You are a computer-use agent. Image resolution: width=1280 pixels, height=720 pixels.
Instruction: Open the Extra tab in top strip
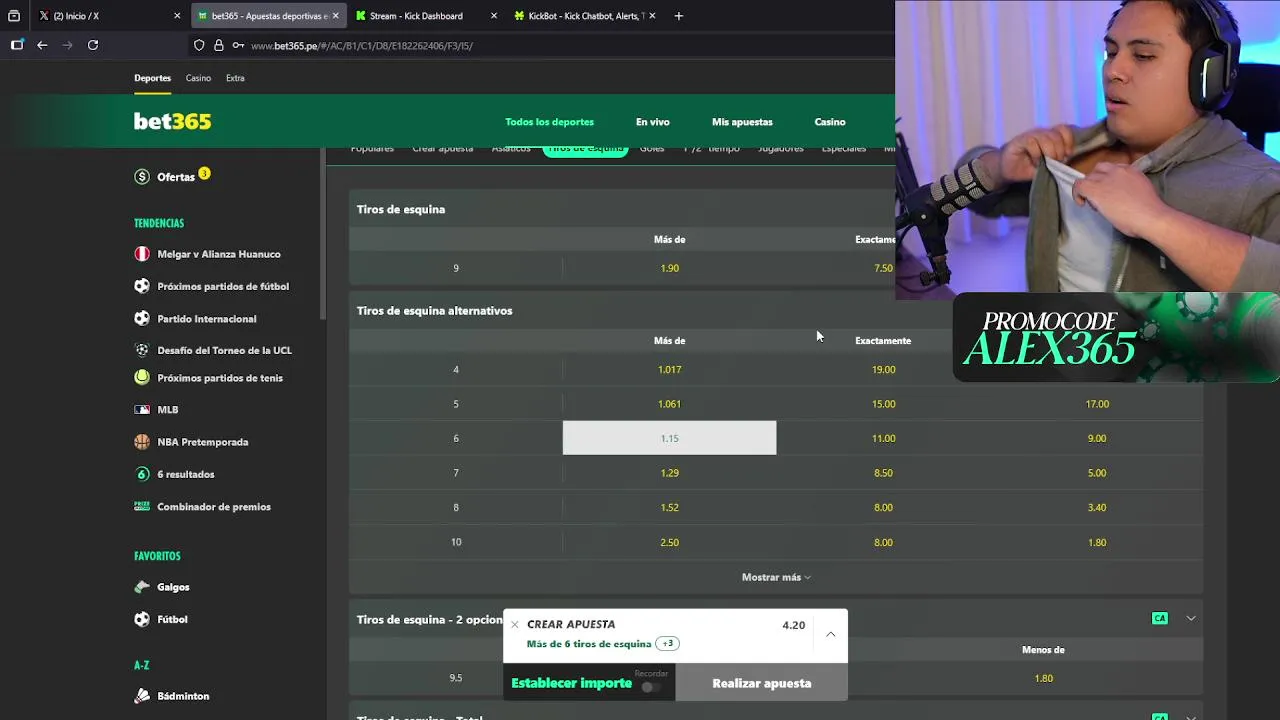click(x=235, y=78)
